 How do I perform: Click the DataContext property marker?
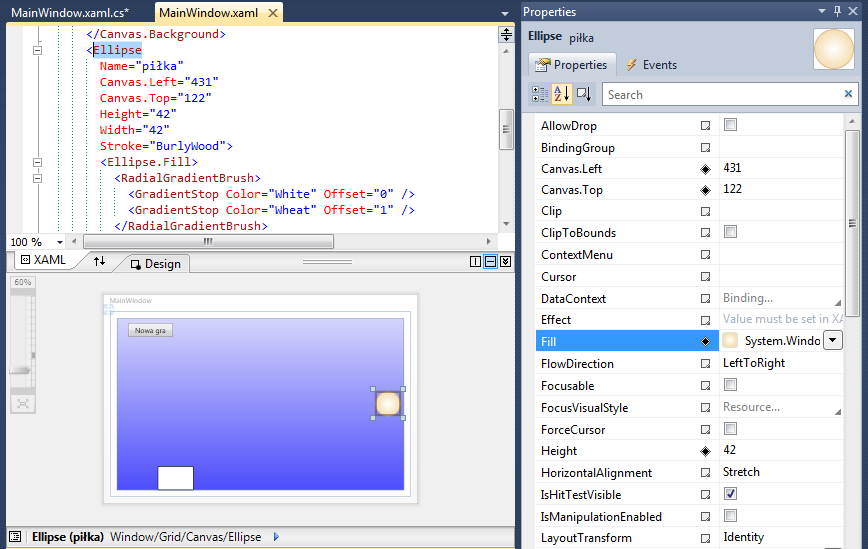click(705, 299)
